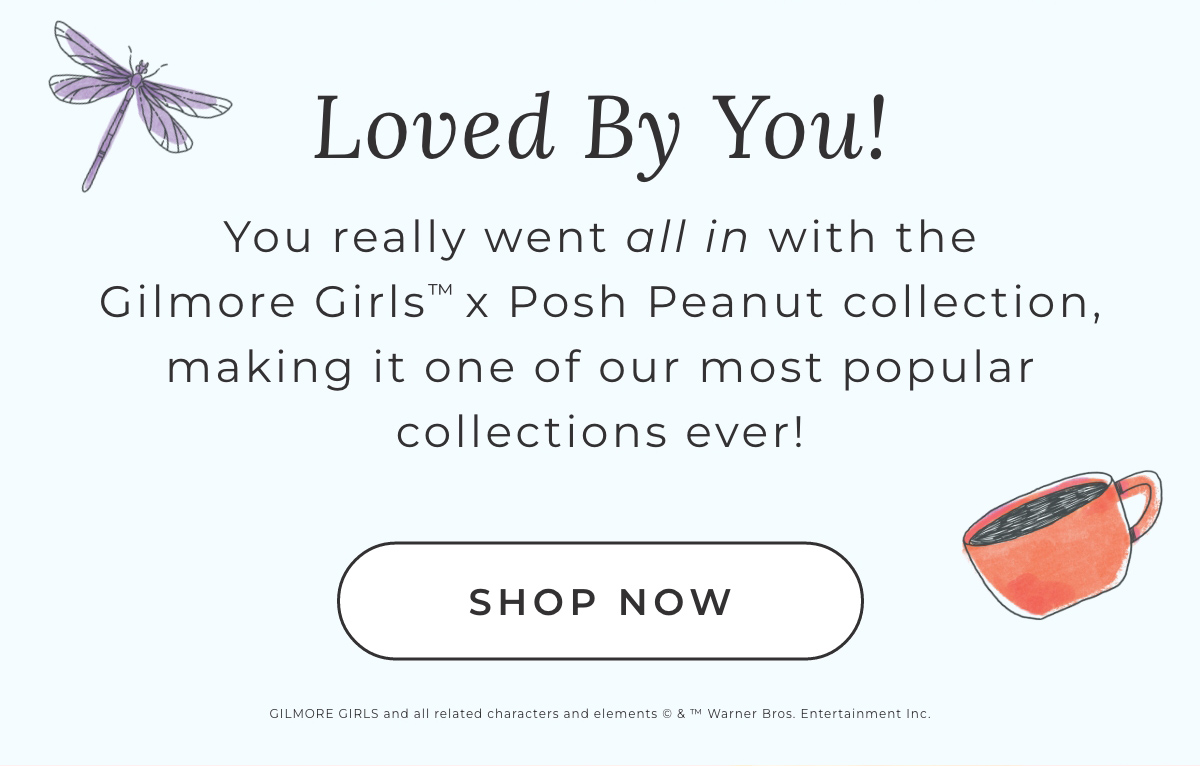Open the Gilmore Girls collection link

[600, 600]
